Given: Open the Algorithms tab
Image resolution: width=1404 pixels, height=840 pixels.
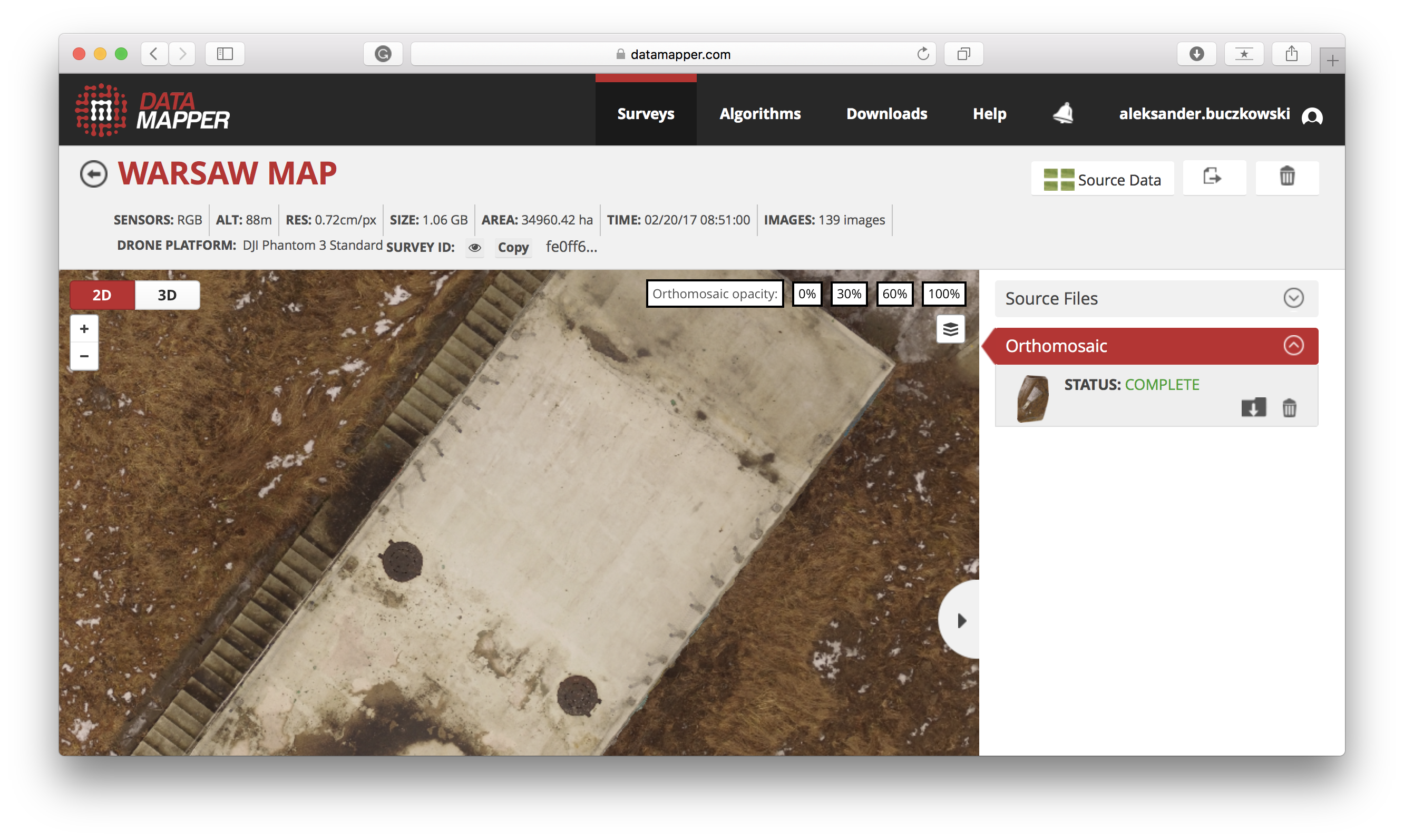Looking at the screenshot, I should click(x=760, y=114).
